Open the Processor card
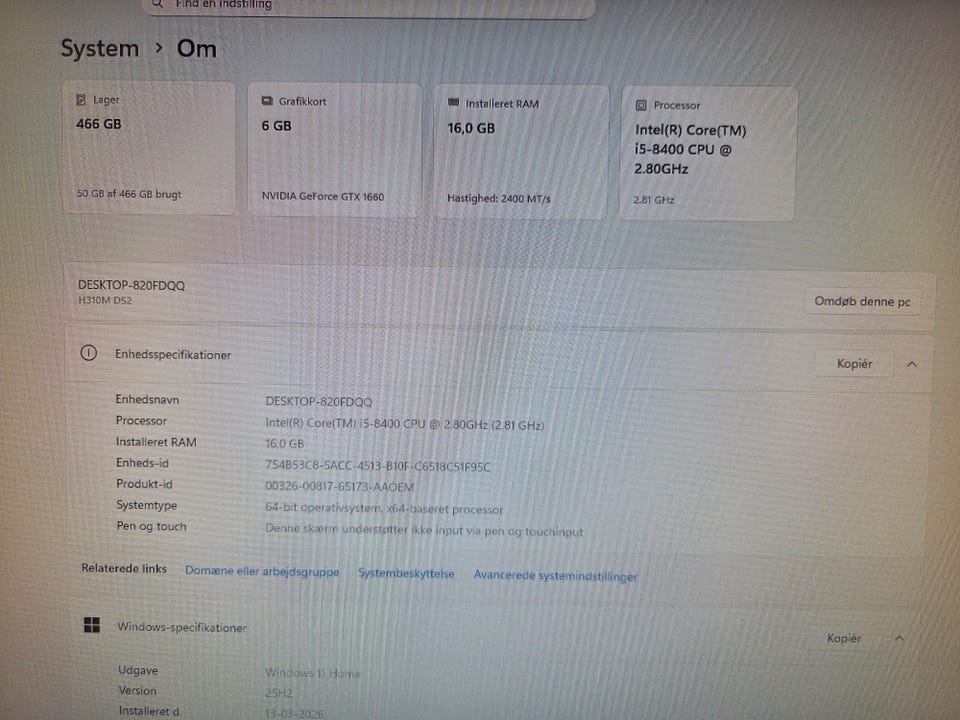 coord(708,154)
